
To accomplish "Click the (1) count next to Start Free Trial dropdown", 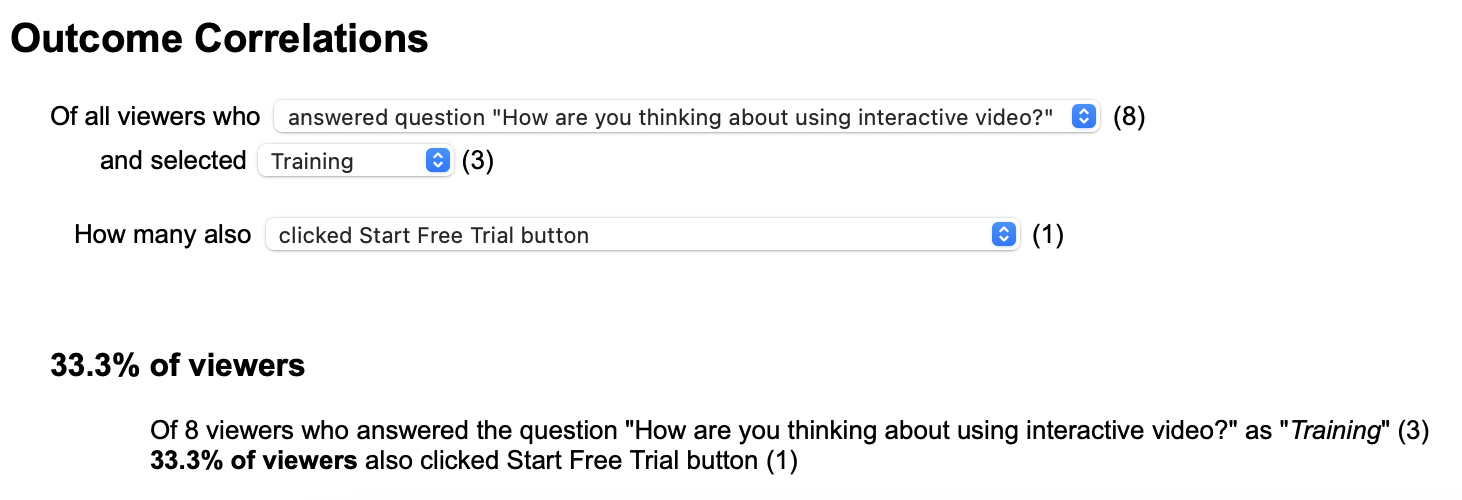I will (x=1048, y=235).
